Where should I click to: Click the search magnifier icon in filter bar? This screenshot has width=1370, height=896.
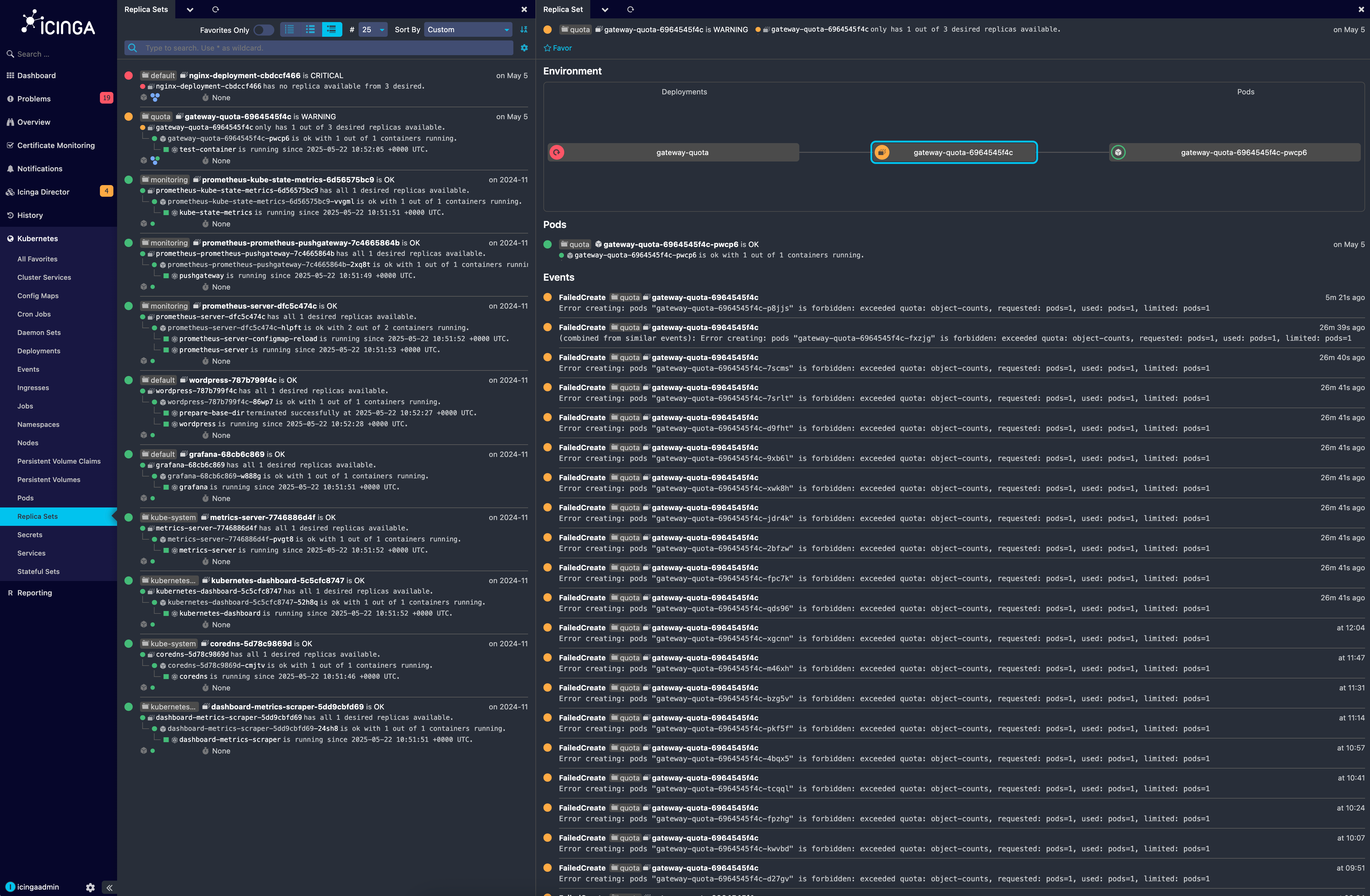132,48
